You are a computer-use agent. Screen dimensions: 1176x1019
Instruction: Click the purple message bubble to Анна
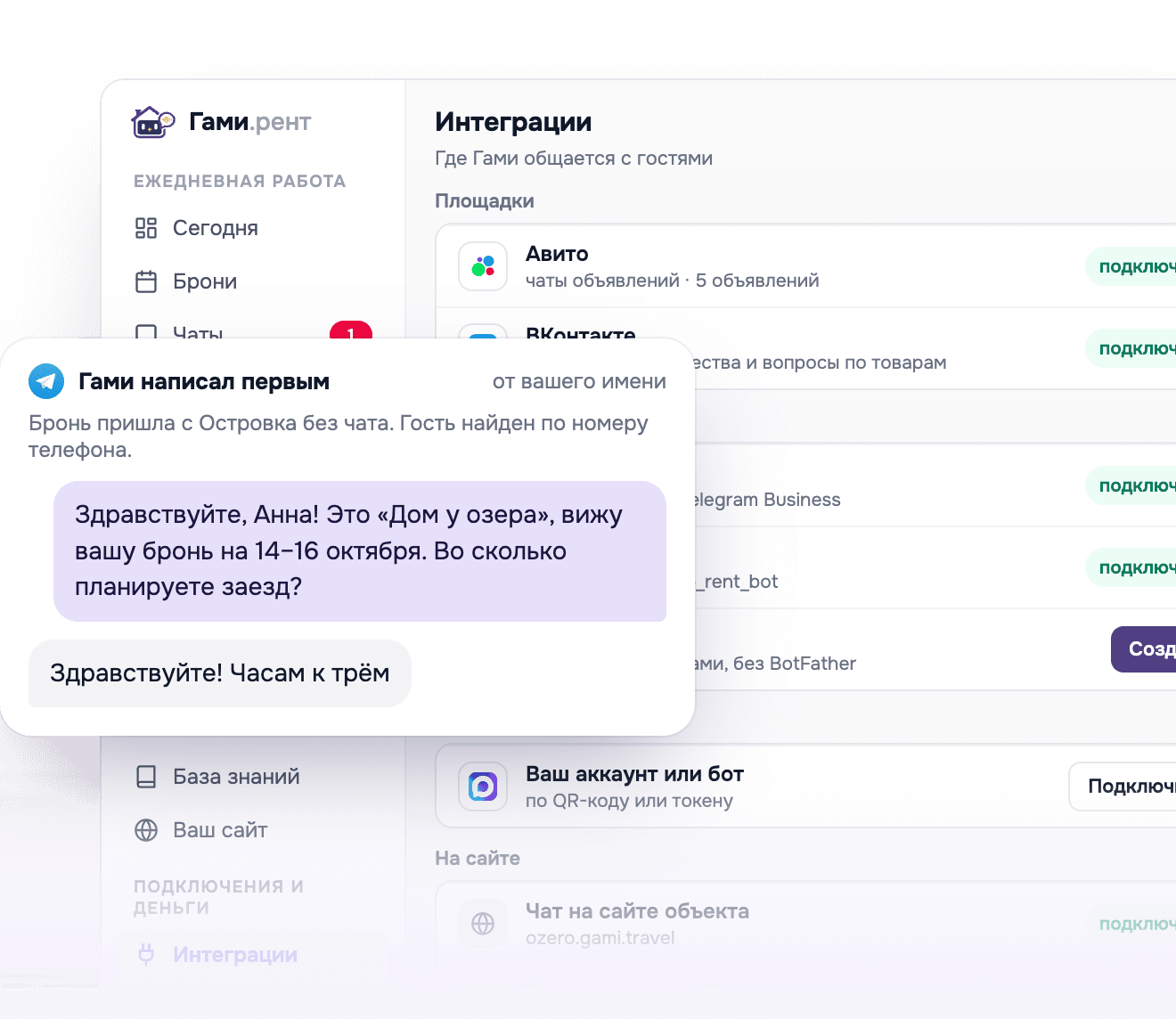pyautogui.click(x=360, y=551)
